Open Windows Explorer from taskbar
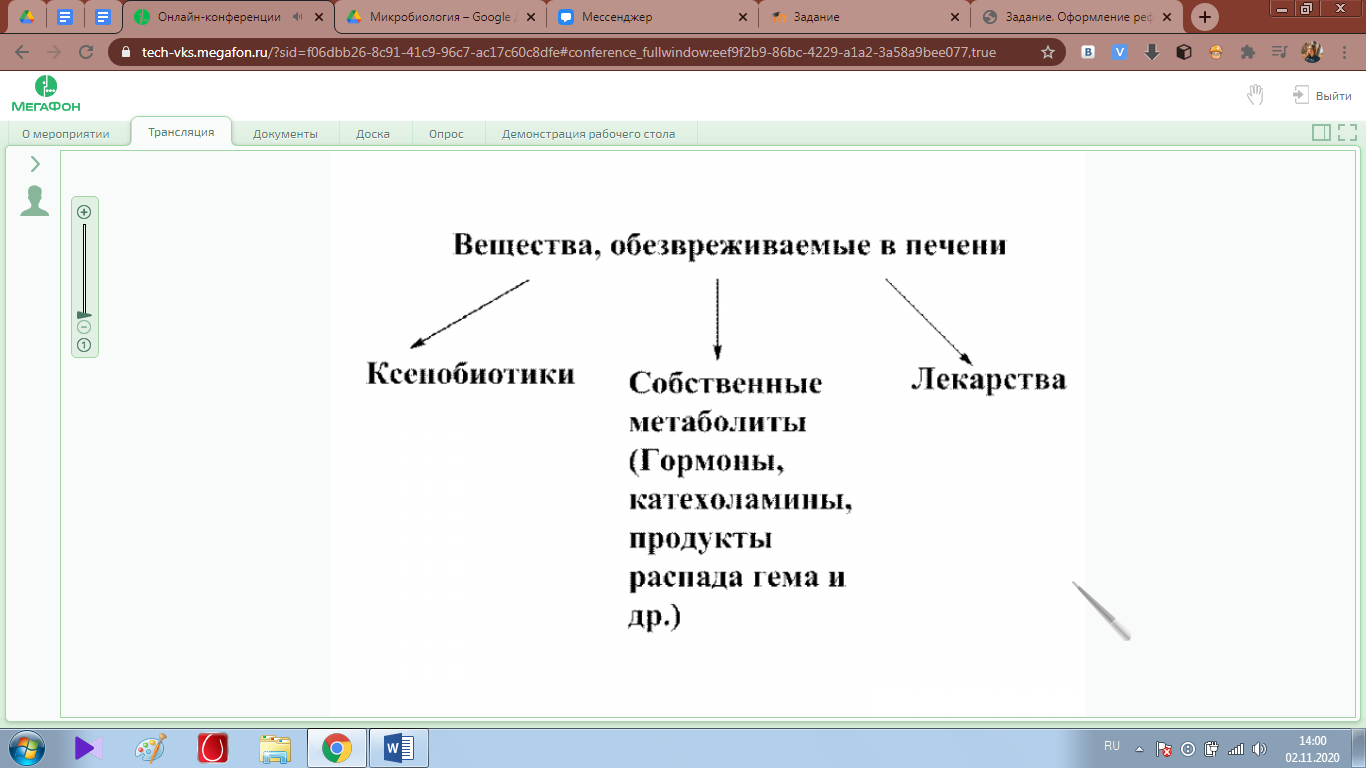Screen dimensions: 1366x768 pos(275,747)
